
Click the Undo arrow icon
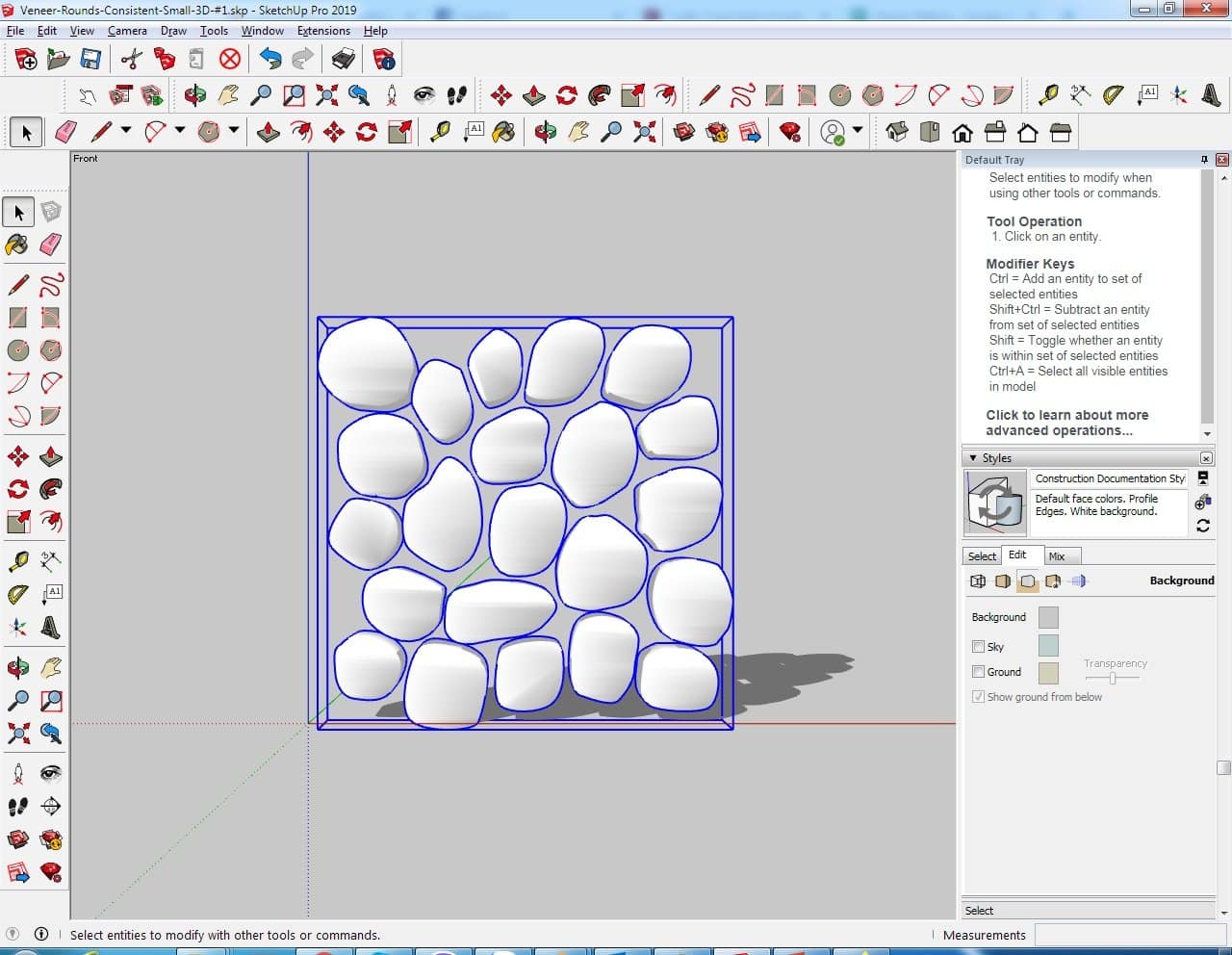click(270, 60)
